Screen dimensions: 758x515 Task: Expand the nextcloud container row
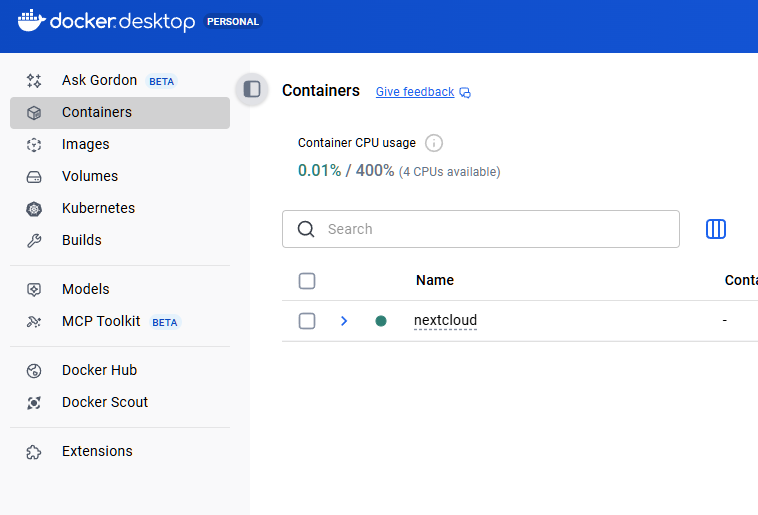[x=344, y=321]
